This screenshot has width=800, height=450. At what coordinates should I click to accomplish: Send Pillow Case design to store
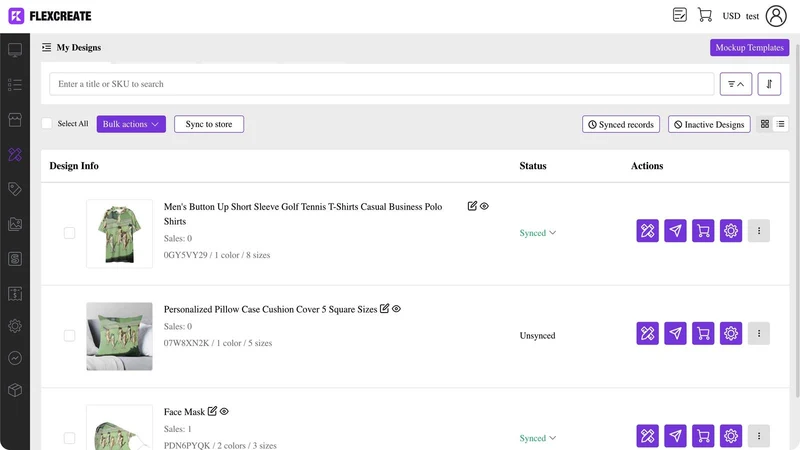(675, 333)
